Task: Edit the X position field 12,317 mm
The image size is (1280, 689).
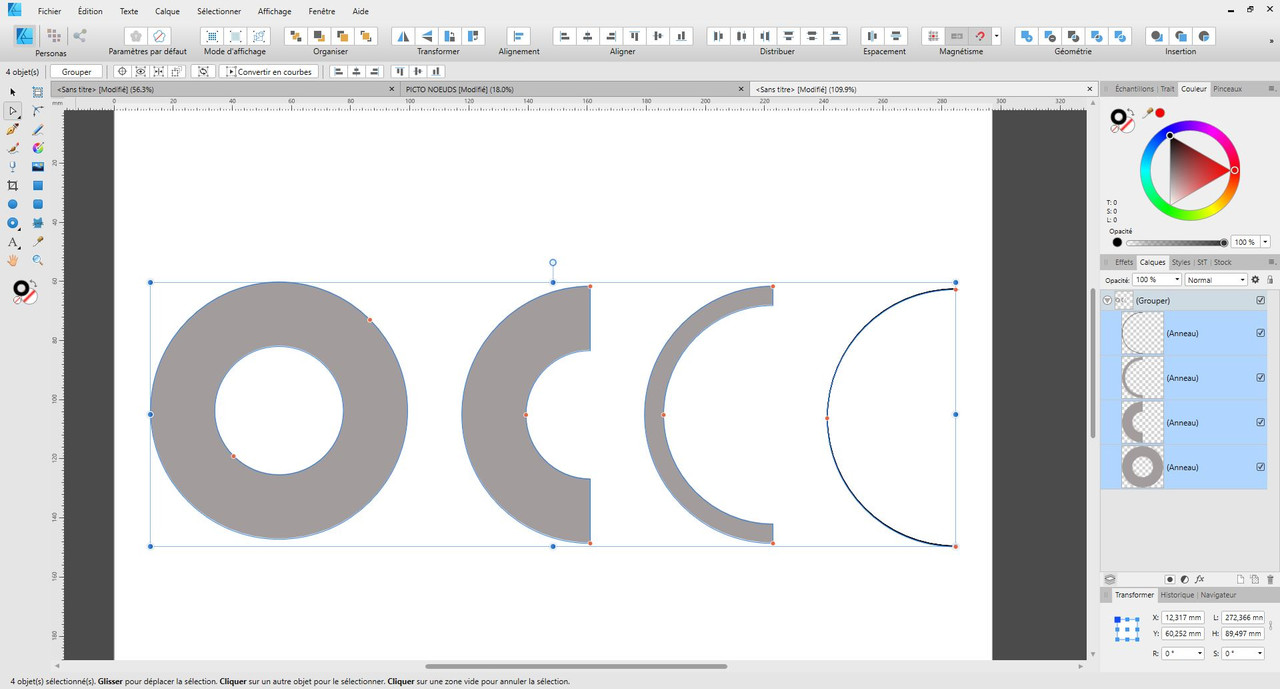Action: [1181, 618]
